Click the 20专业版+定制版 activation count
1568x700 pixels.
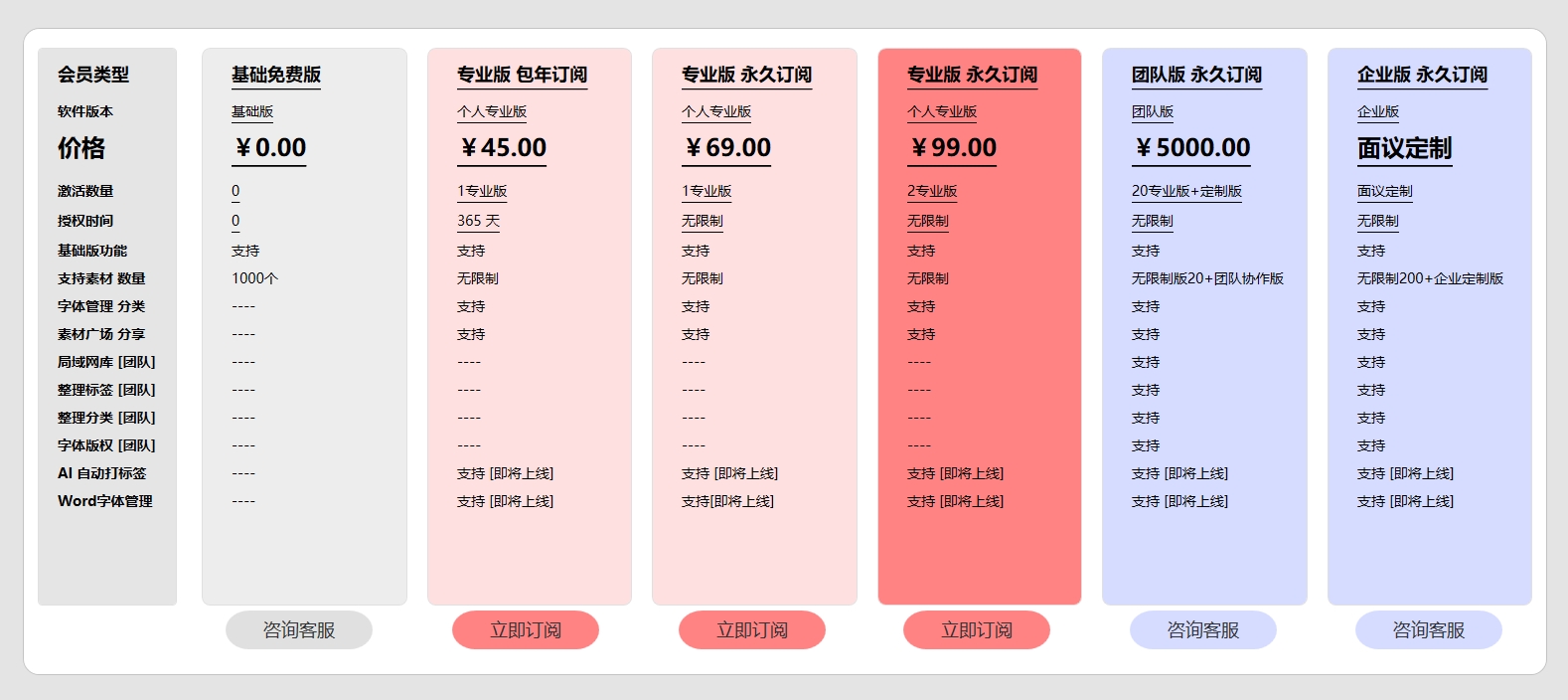tap(1186, 191)
